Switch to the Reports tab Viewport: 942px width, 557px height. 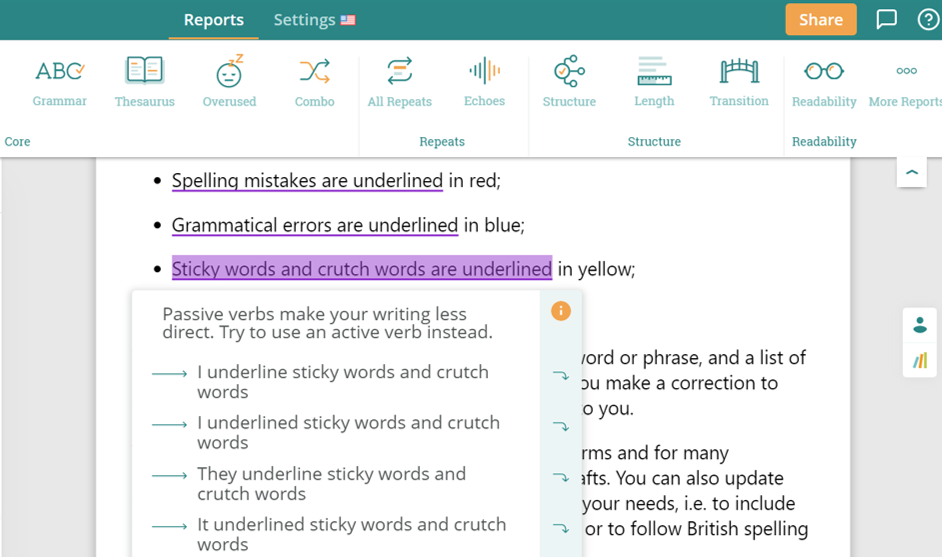pos(213,20)
